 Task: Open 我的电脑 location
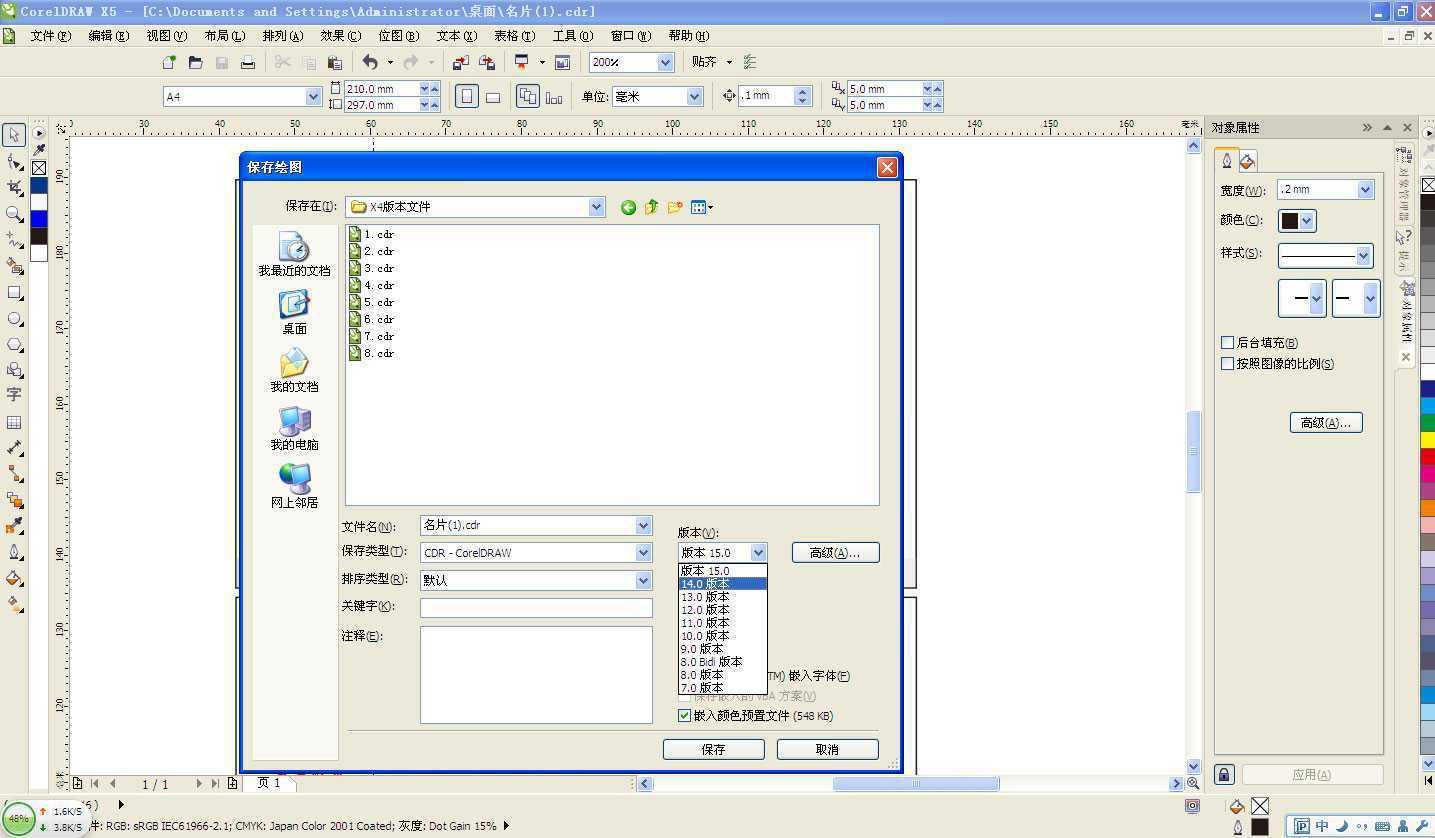[294, 429]
